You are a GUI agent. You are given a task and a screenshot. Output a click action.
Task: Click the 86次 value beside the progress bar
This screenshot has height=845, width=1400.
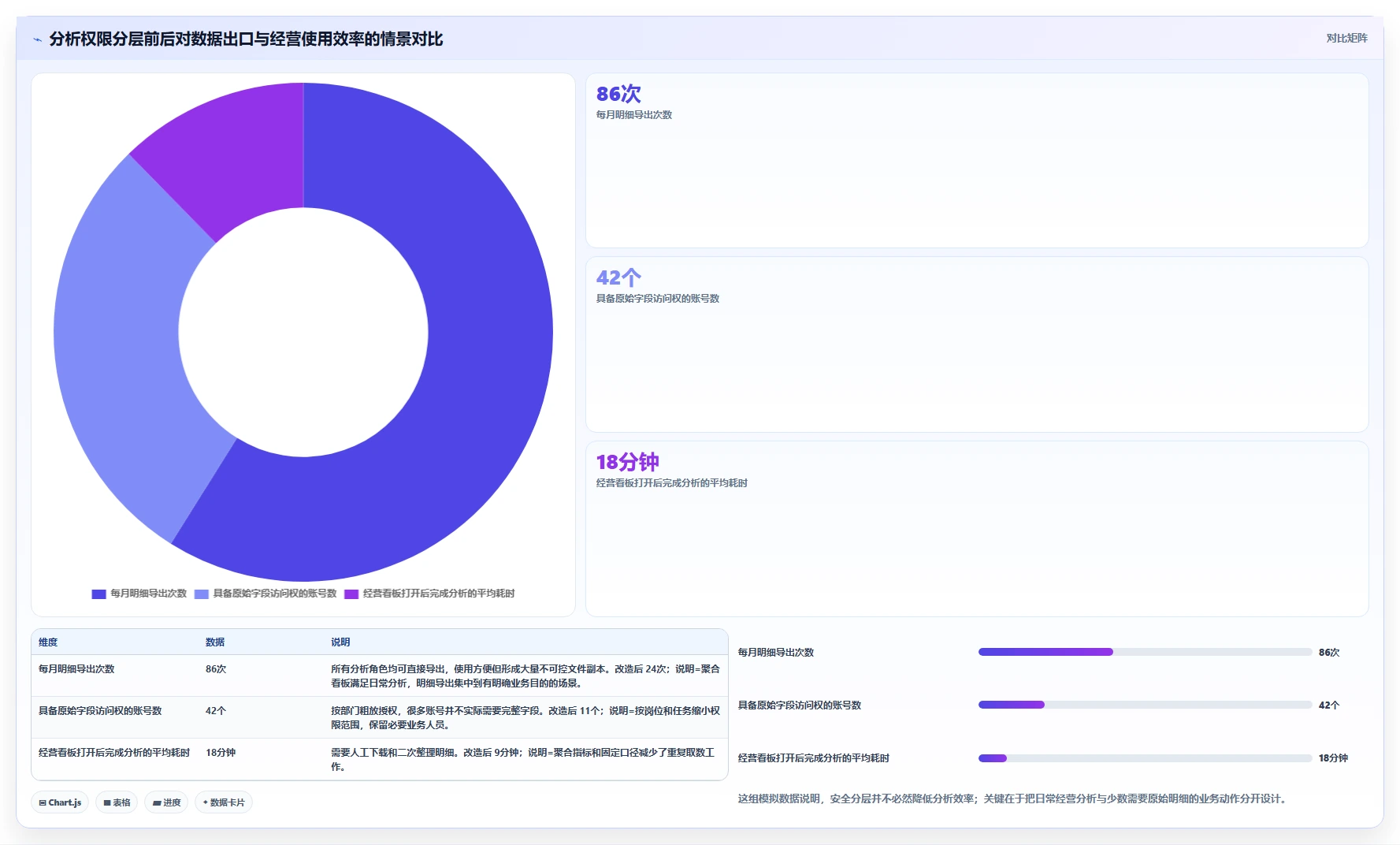point(1329,653)
